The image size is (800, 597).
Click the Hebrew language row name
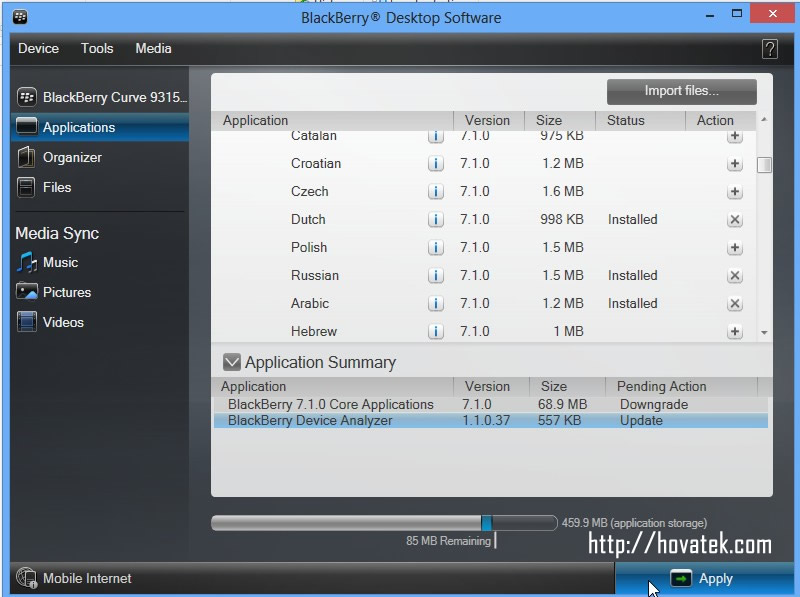[x=314, y=332]
